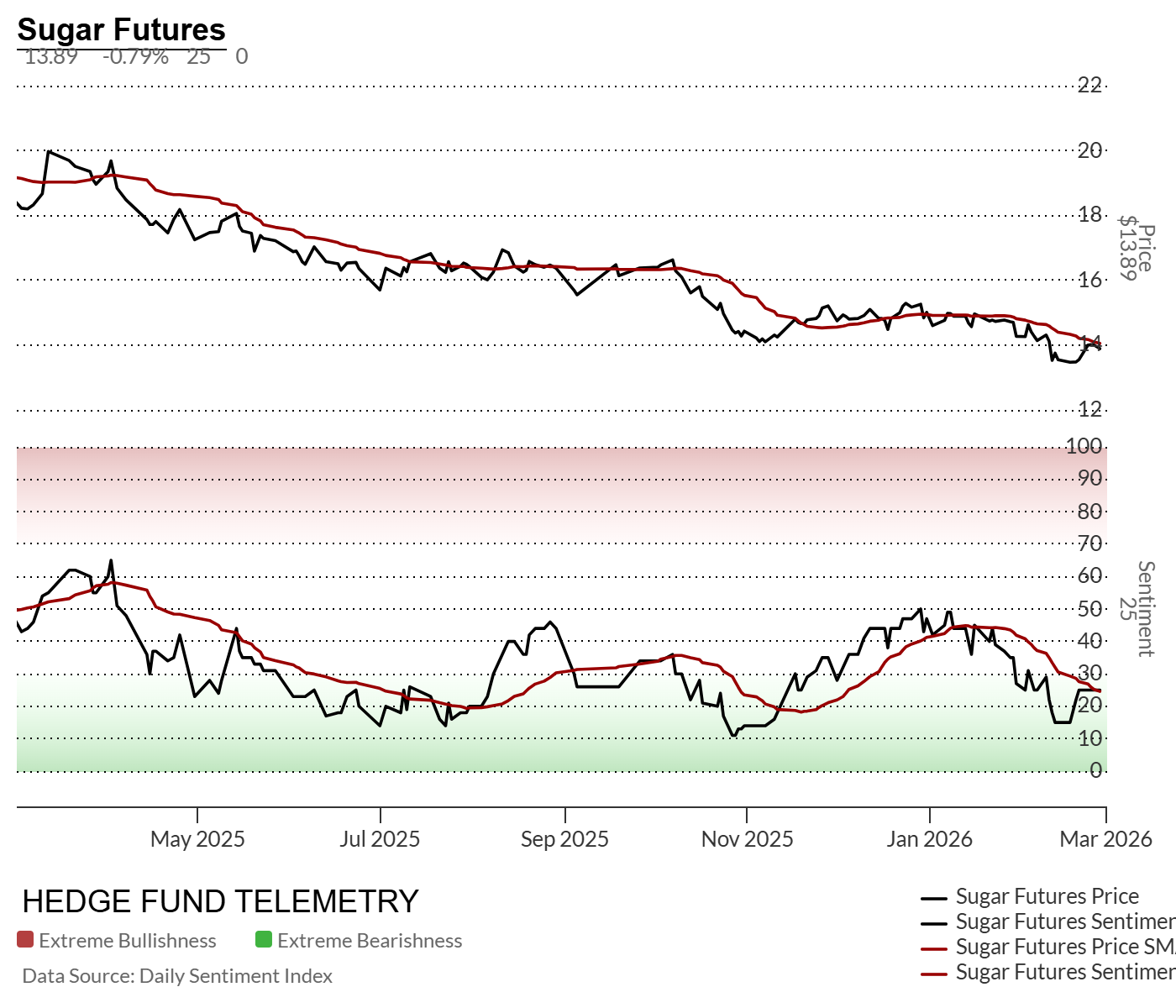The height and width of the screenshot is (1008, 1176).
Task: Click the rotated Sentiment 25 axis label
Action: [x=1137, y=608]
